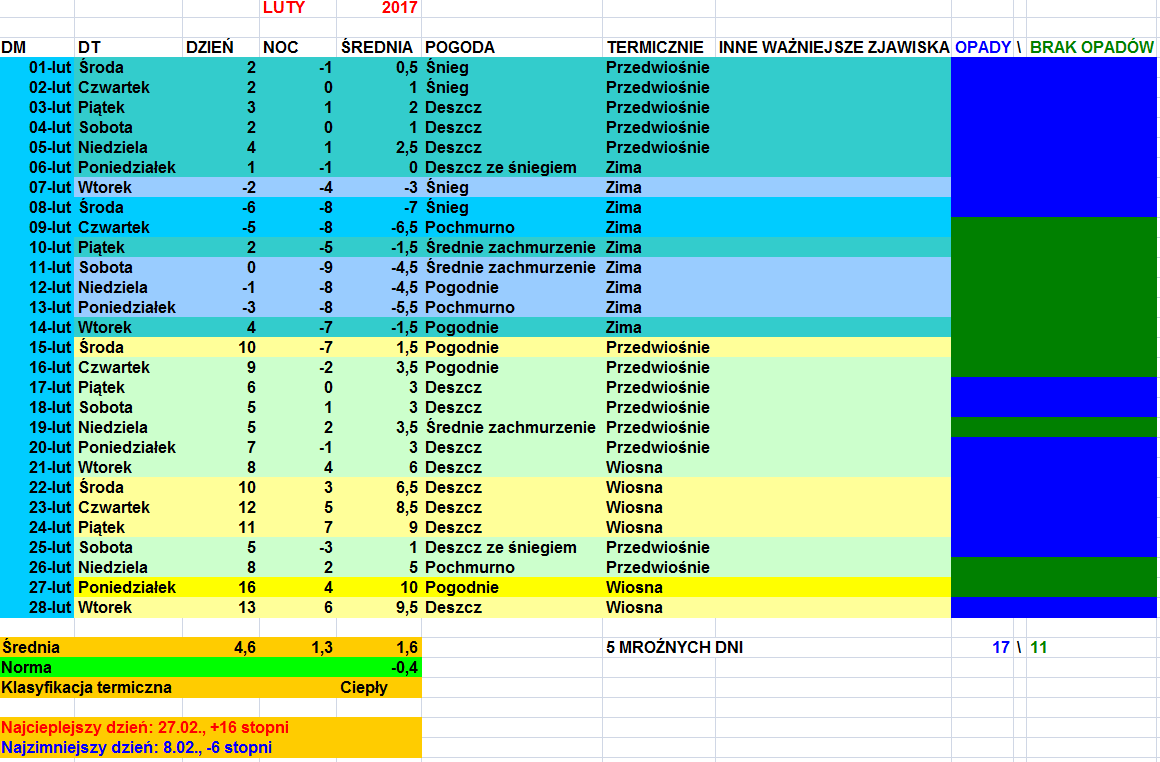Select the day temperature 16 on 27-lut
This screenshot has height=762, width=1160.
(x=246, y=587)
